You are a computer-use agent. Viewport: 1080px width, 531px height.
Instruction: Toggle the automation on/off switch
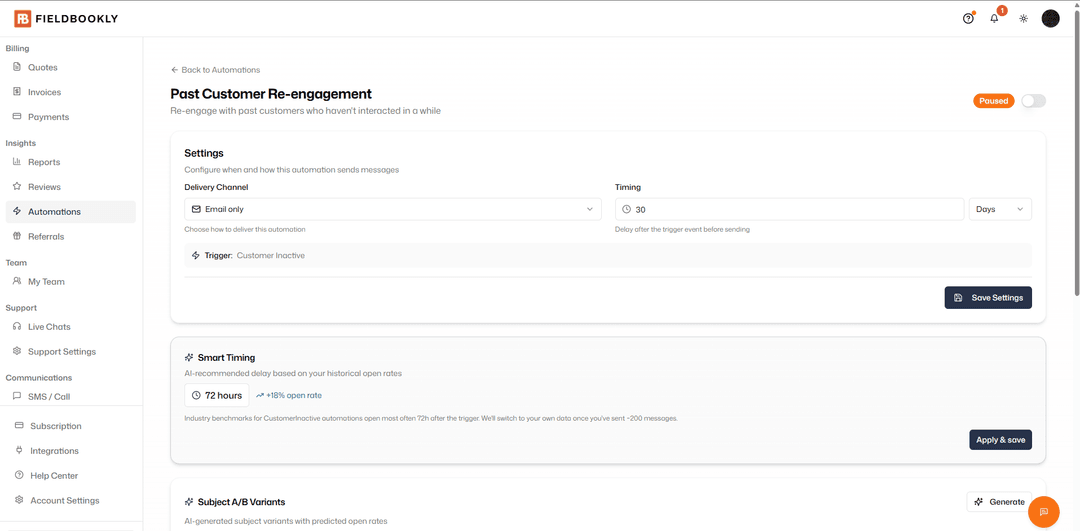tap(1033, 101)
